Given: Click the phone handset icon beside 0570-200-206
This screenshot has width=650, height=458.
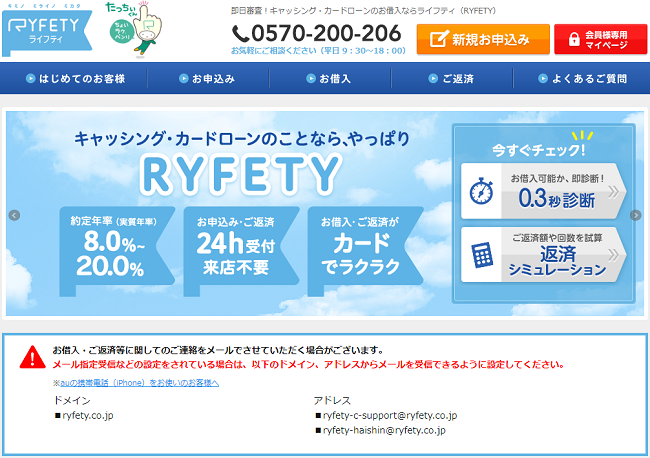Looking at the screenshot, I should coord(240,34).
